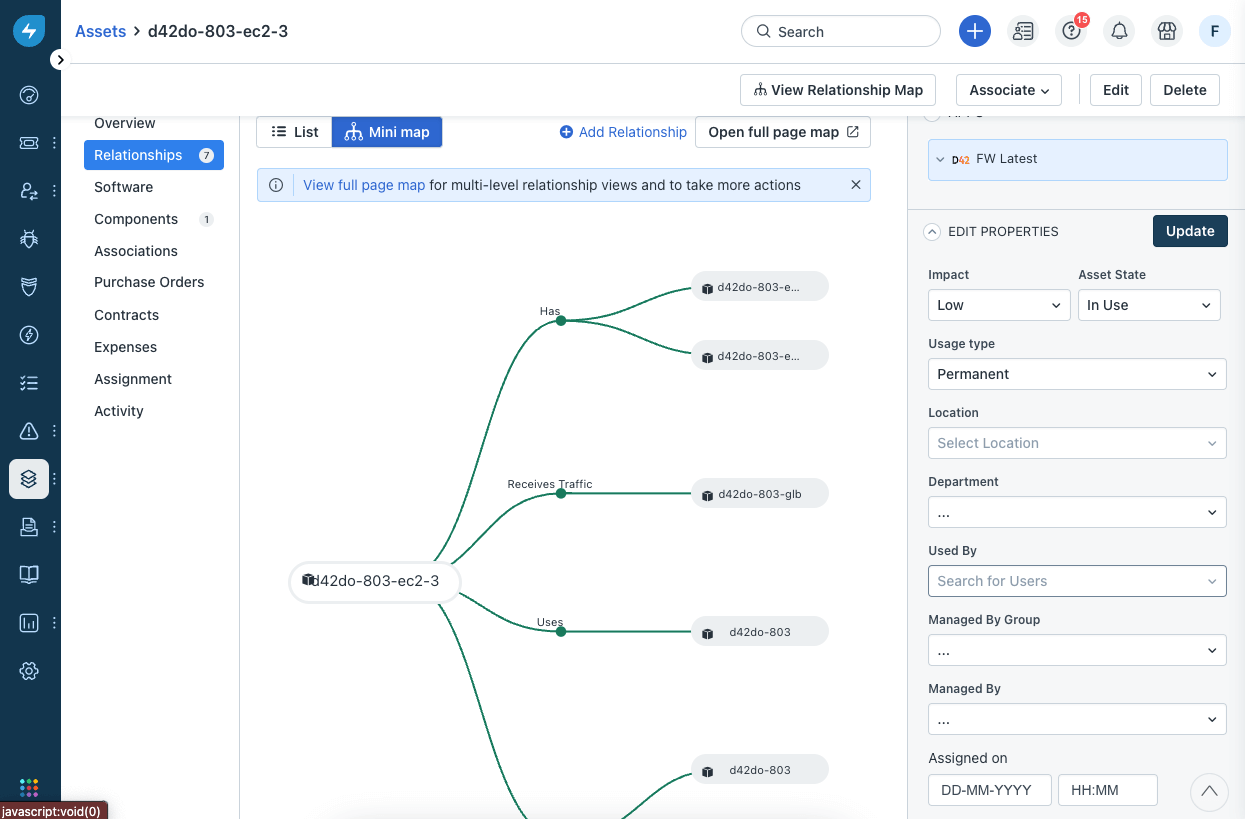Viewport: 1245px width, 819px height.
Task: Collapse the Edit Properties section
Action: click(932, 231)
